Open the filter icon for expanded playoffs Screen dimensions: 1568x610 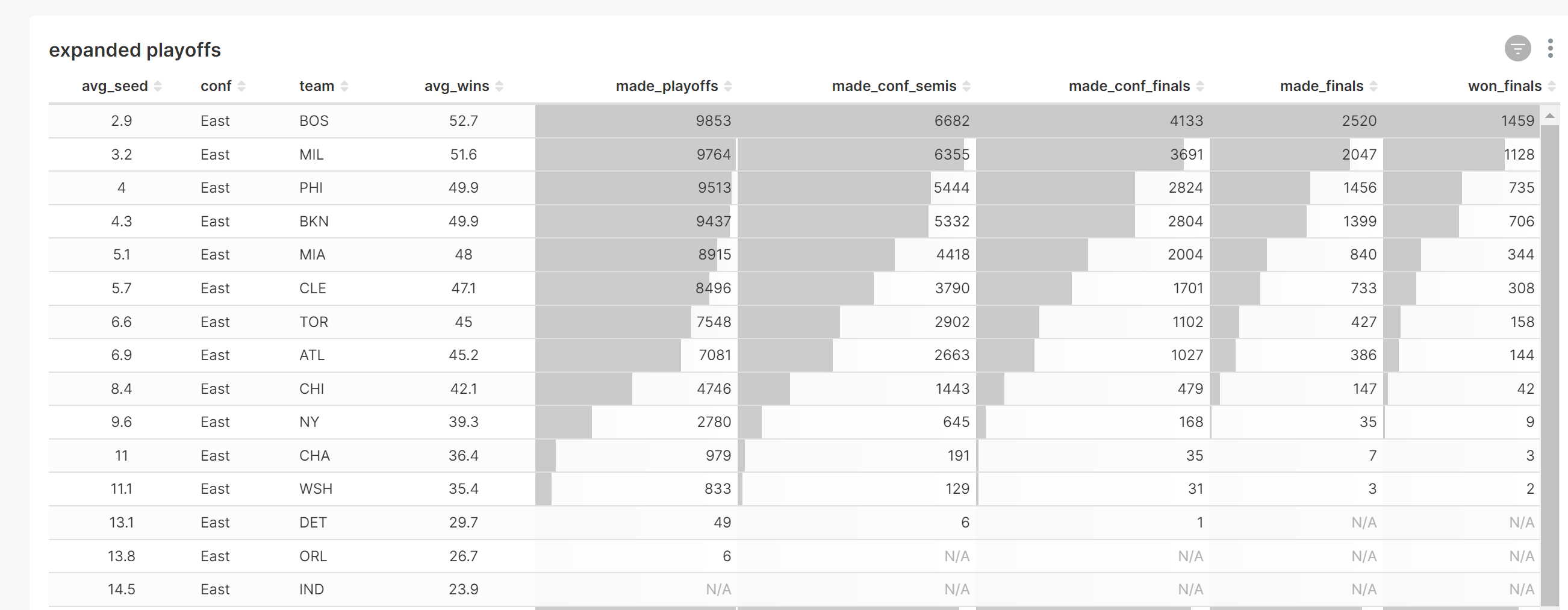[x=1517, y=49]
